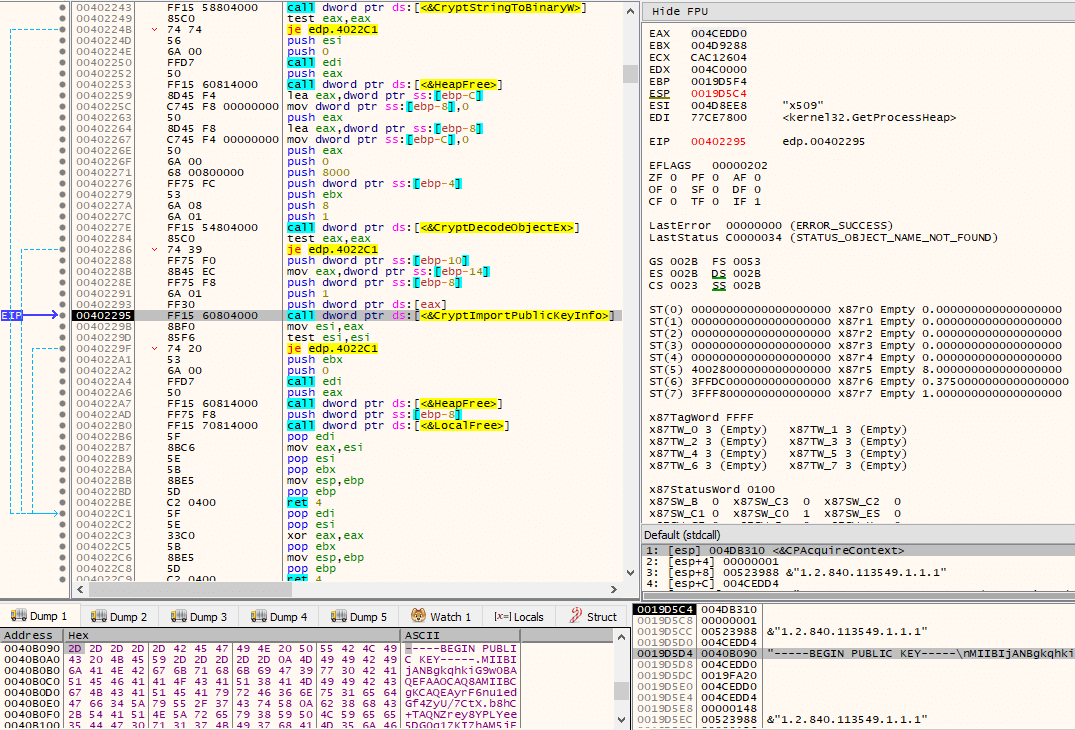Click the memory icon on Dump 5 tab

tap(339, 616)
